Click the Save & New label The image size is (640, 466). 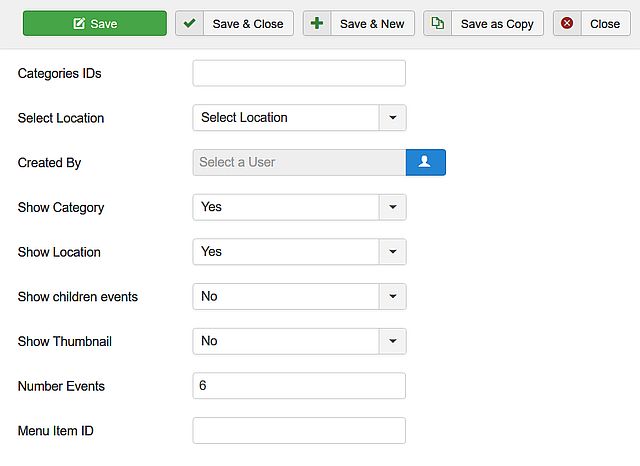[372, 24]
